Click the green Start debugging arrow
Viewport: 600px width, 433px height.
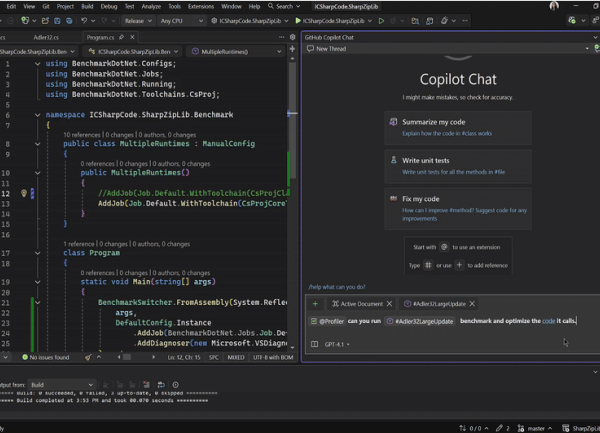(298, 21)
